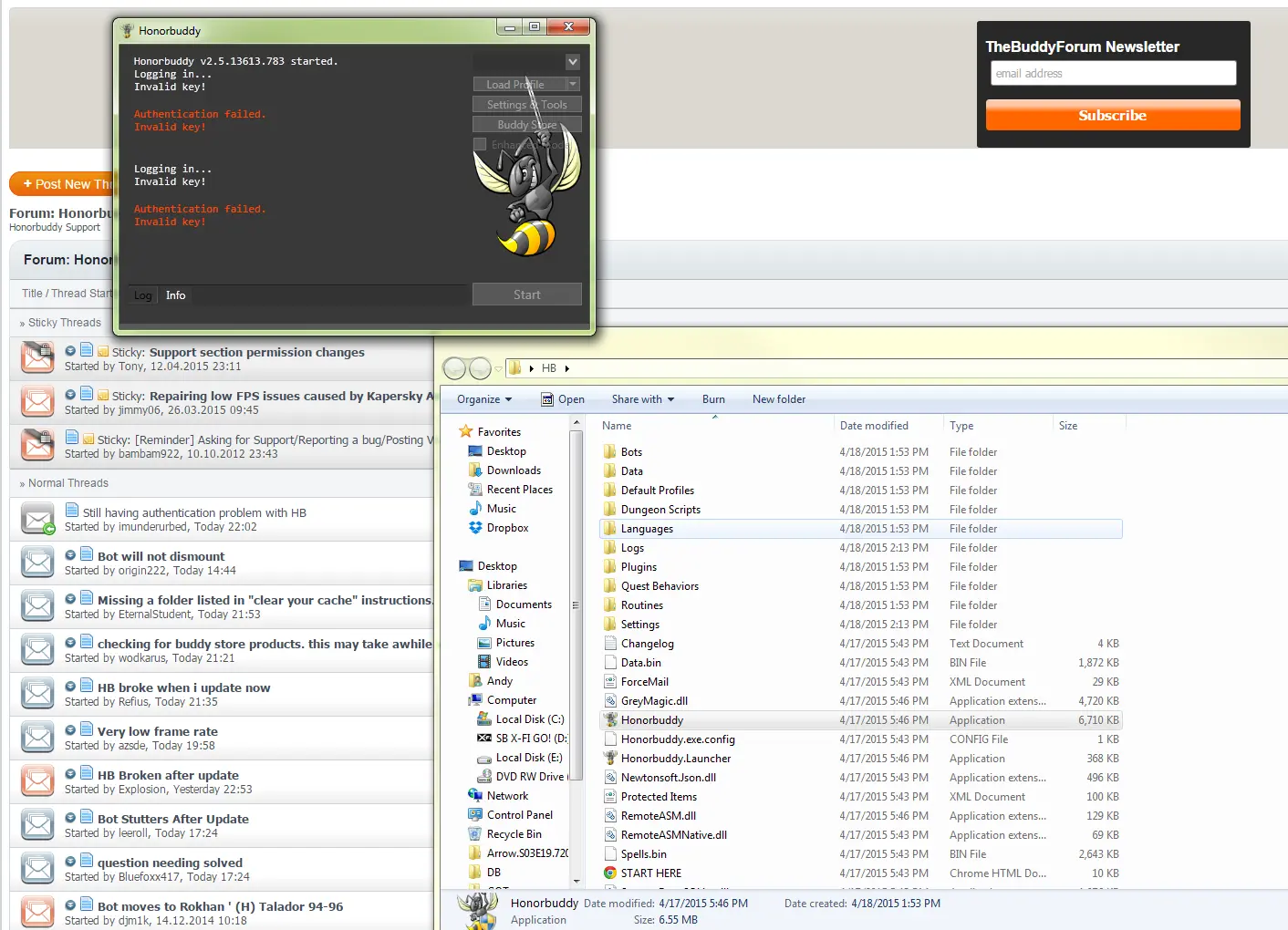Select the Honorbuddy.exe.config file
Image resolution: width=1288 pixels, height=930 pixels.
[678, 739]
